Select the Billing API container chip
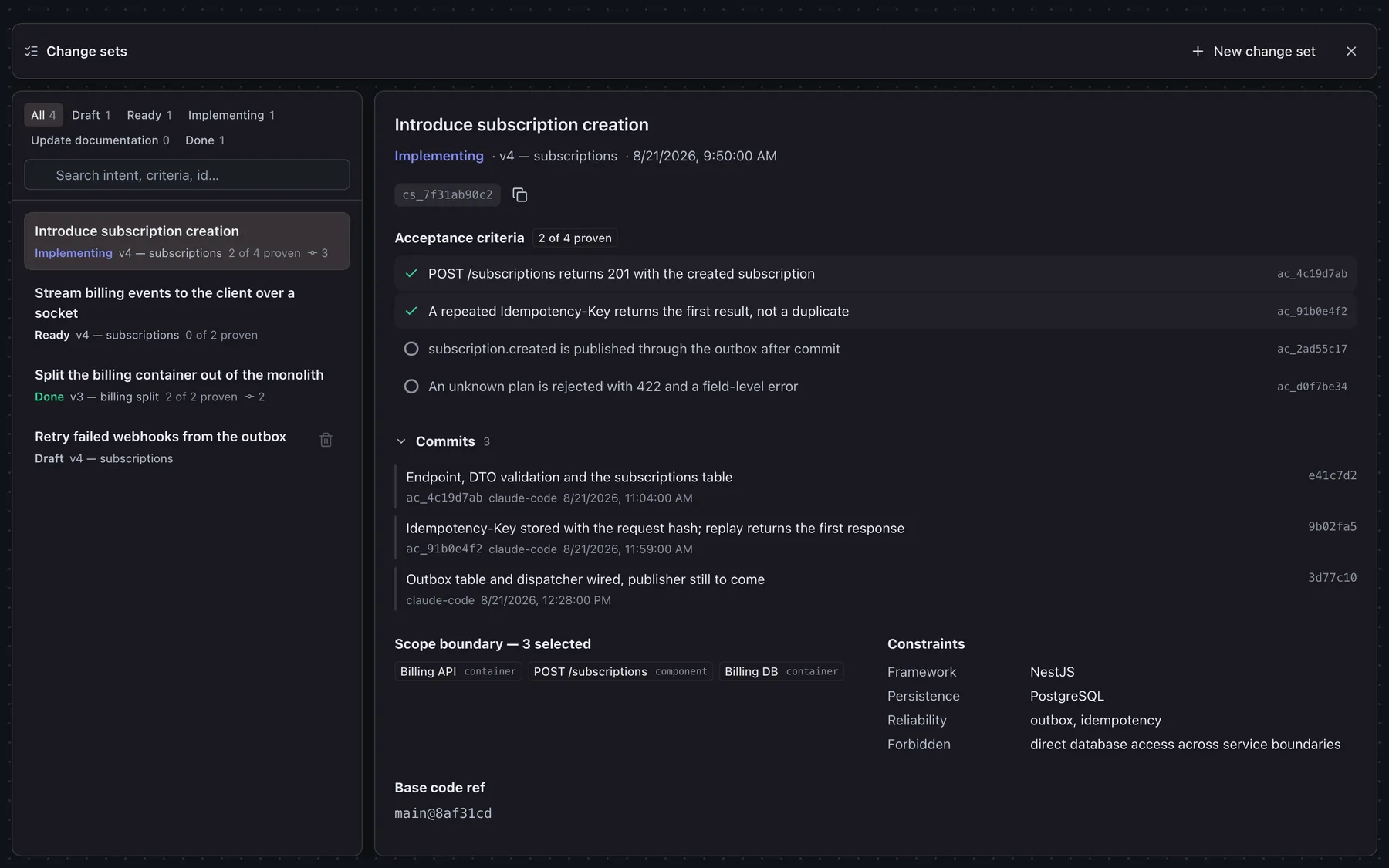Viewport: 1389px width, 868px height. click(458, 671)
